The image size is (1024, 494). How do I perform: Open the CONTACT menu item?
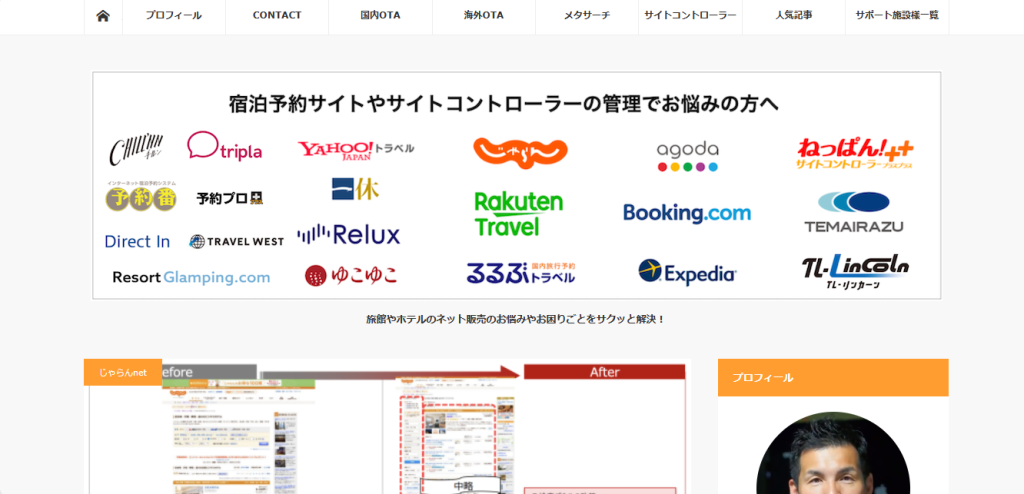tap(277, 16)
